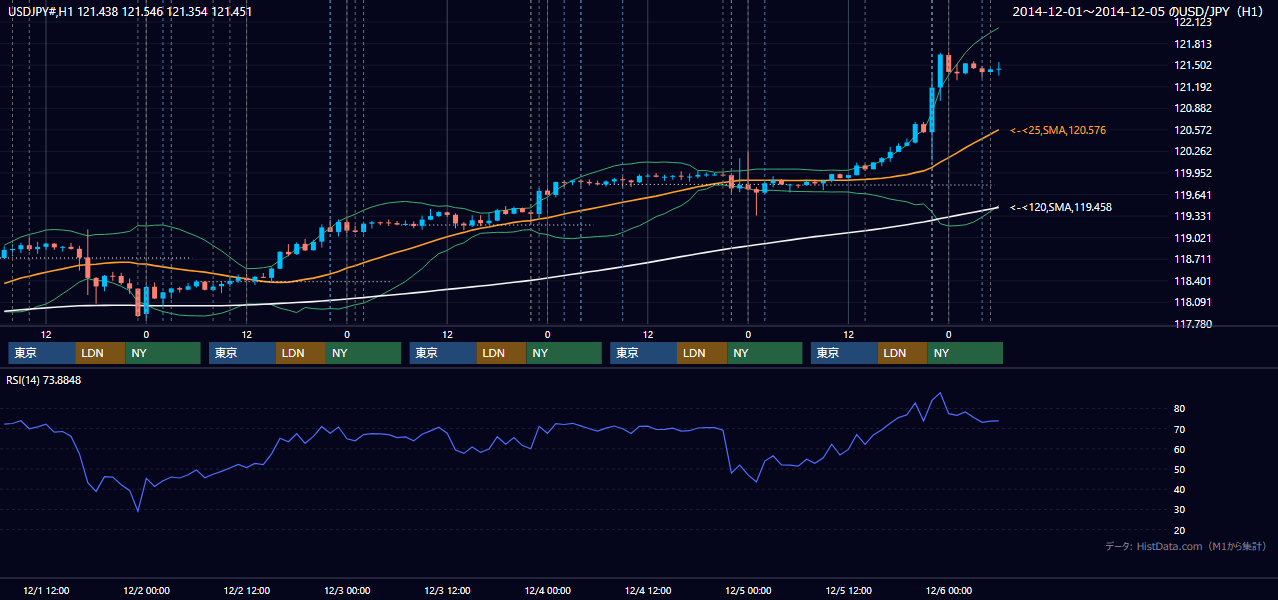Click the HistData.com data source credit
1278x600 pixels.
point(1187,546)
